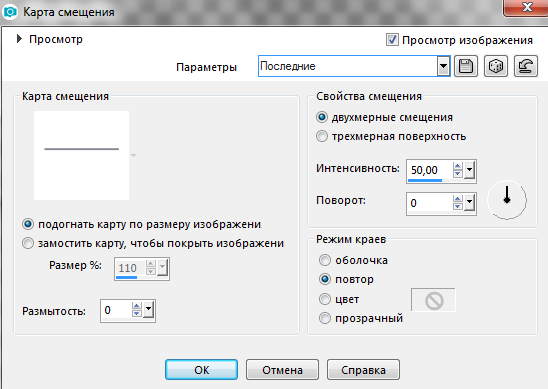Click the Последние text in presets box
The image size is (548, 389).
[x=288, y=66]
